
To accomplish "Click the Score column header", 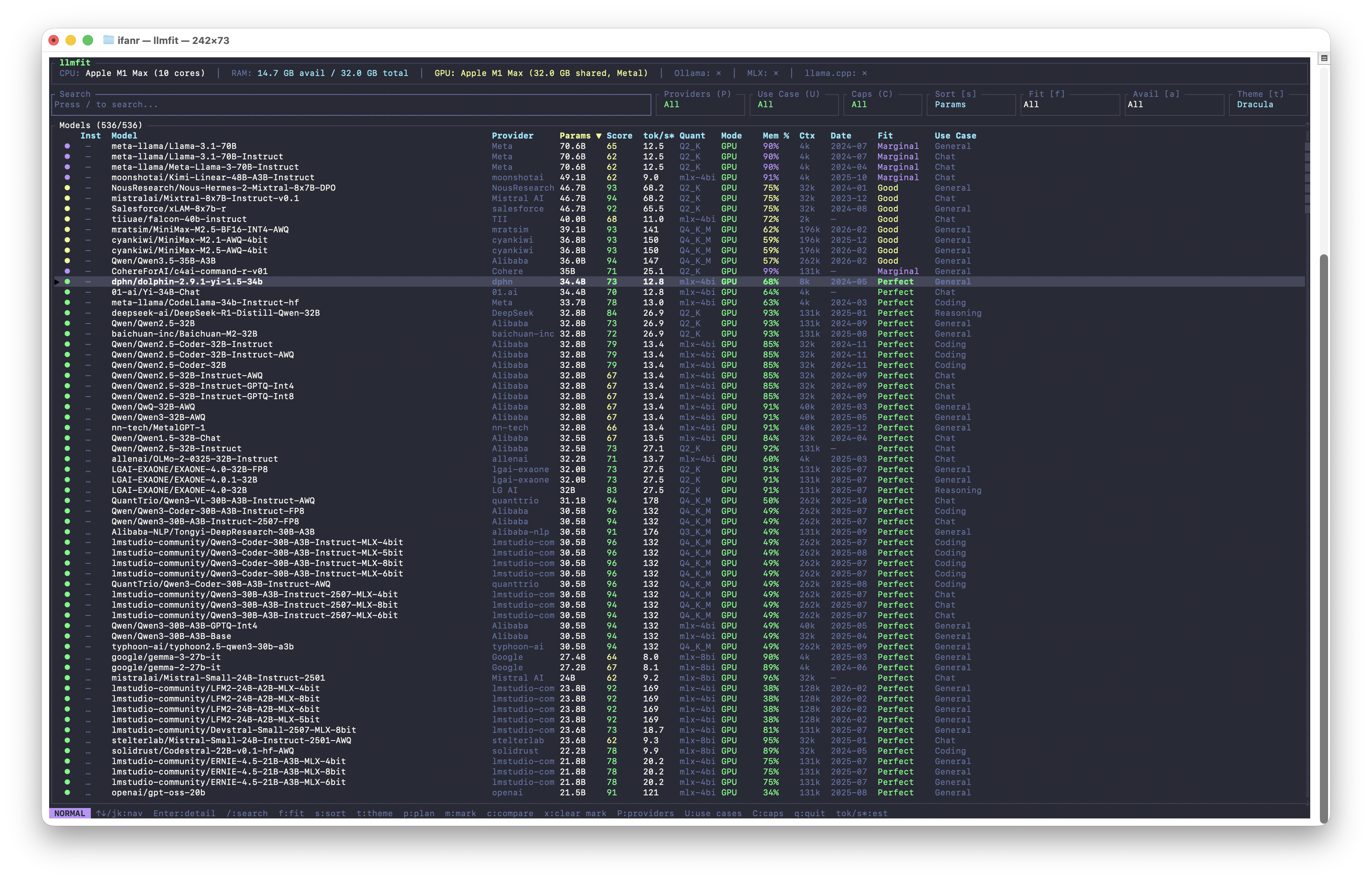I will click(619, 136).
